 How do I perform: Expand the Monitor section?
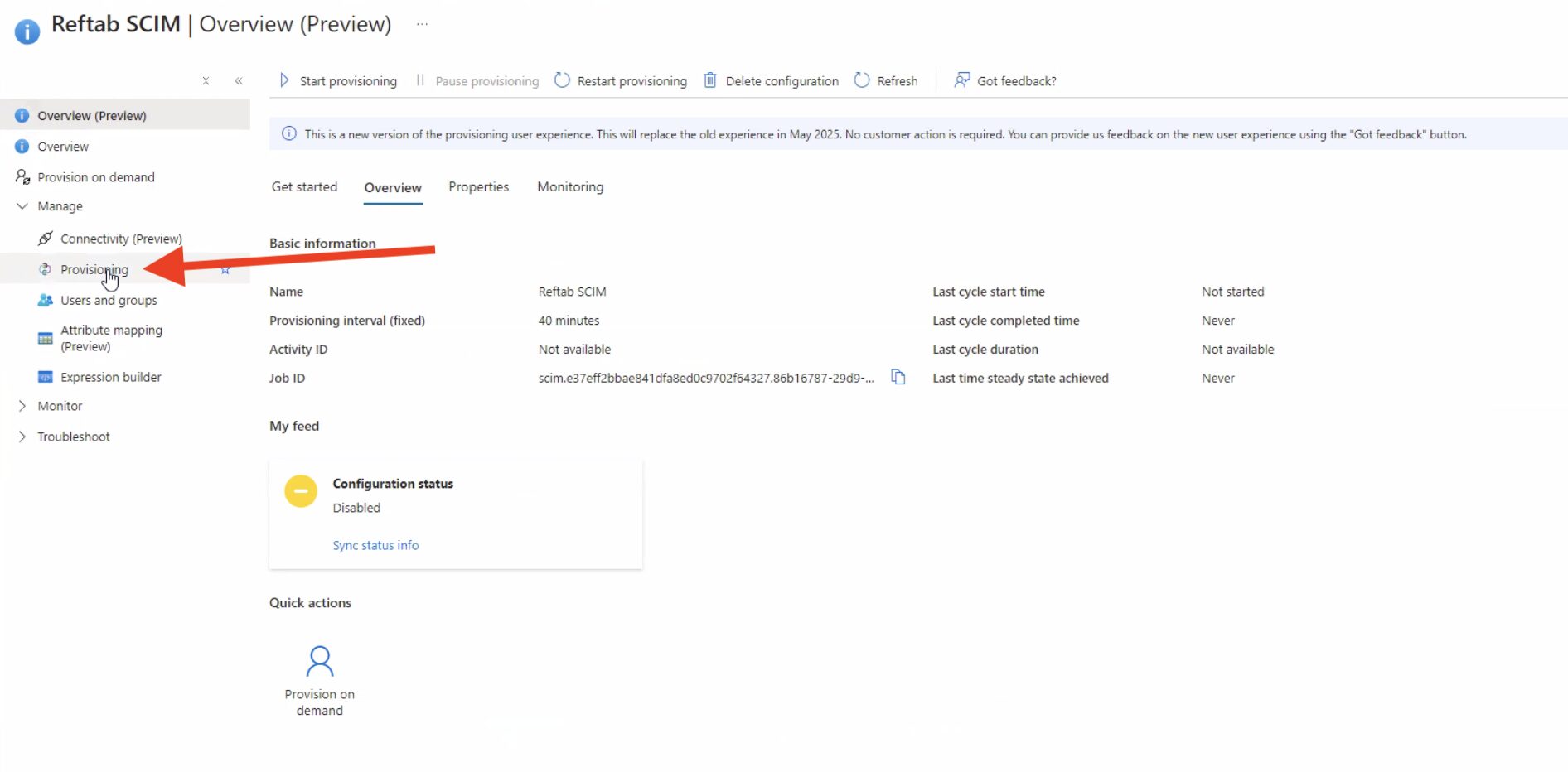[22, 405]
